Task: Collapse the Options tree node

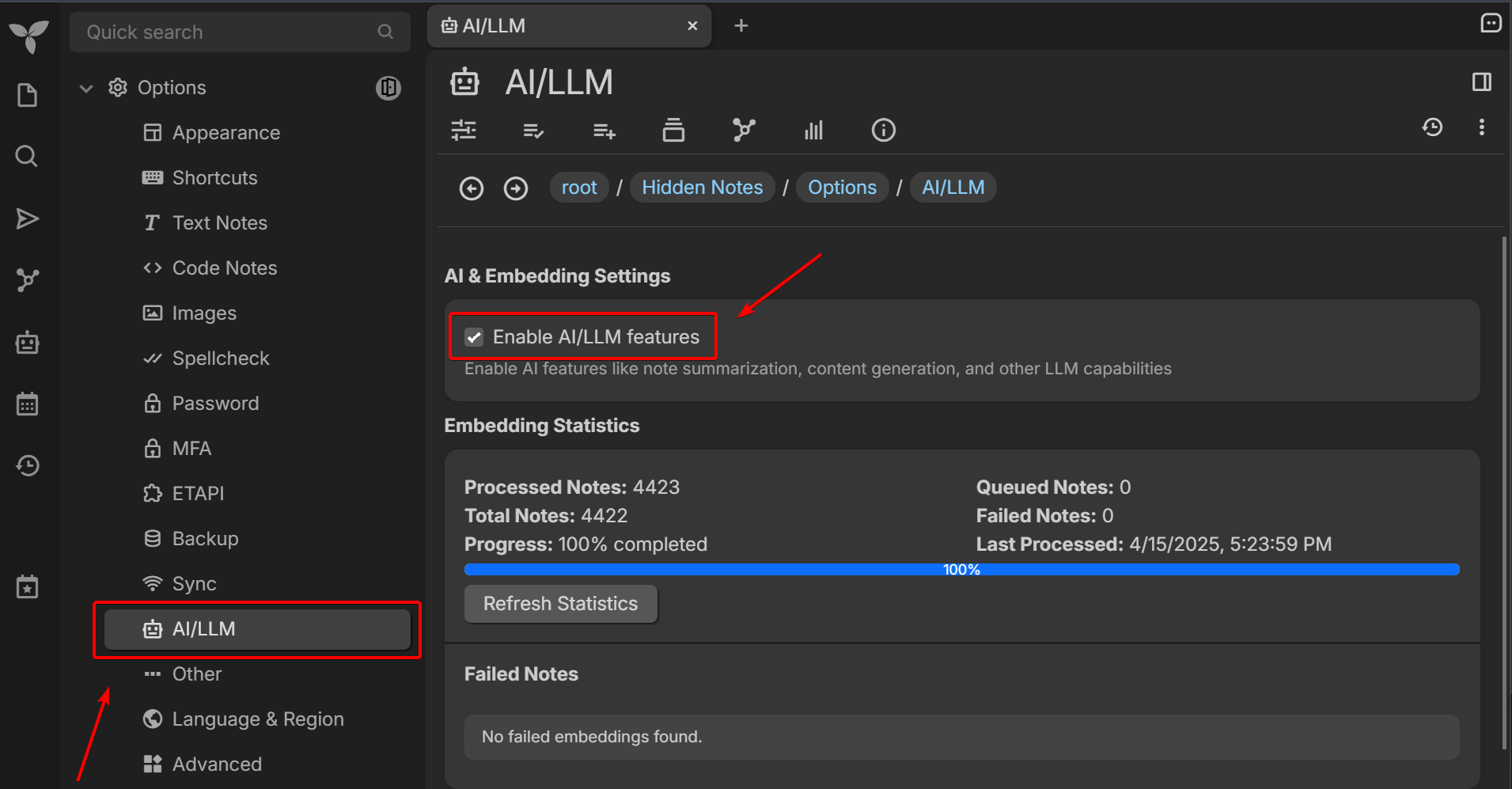Action: tap(86, 88)
